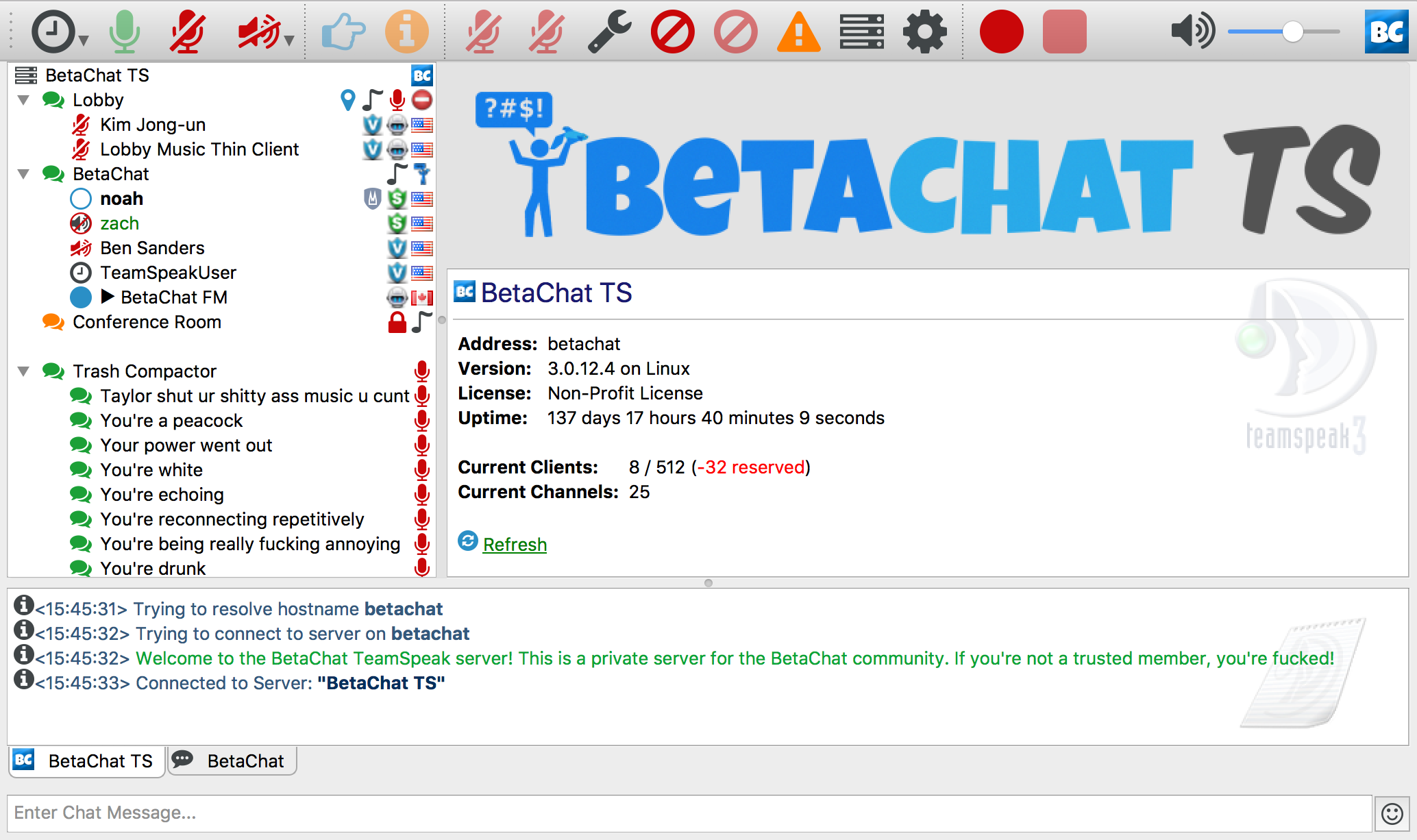Image resolution: width=1417 pixels, height=840 pixels.
Task: Click the orange warning triangle icon
Action: tap(799, 32)
